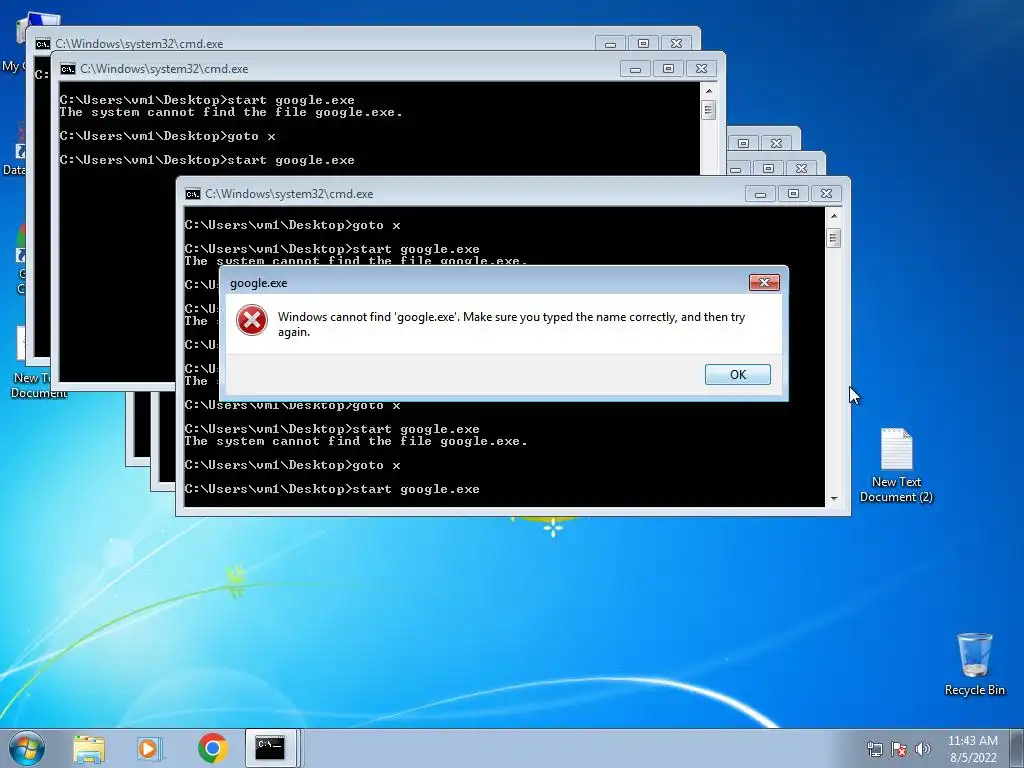Click last 'start google.exe' line in front cmd
This screenshot has height=768, width=1024.
[332, 489]
